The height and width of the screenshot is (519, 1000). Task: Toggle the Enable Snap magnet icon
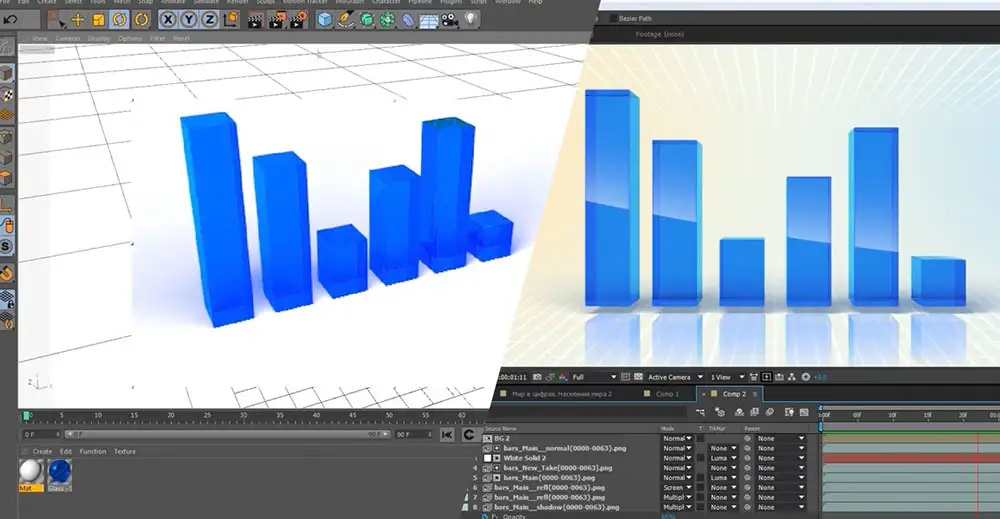[6, 274]
